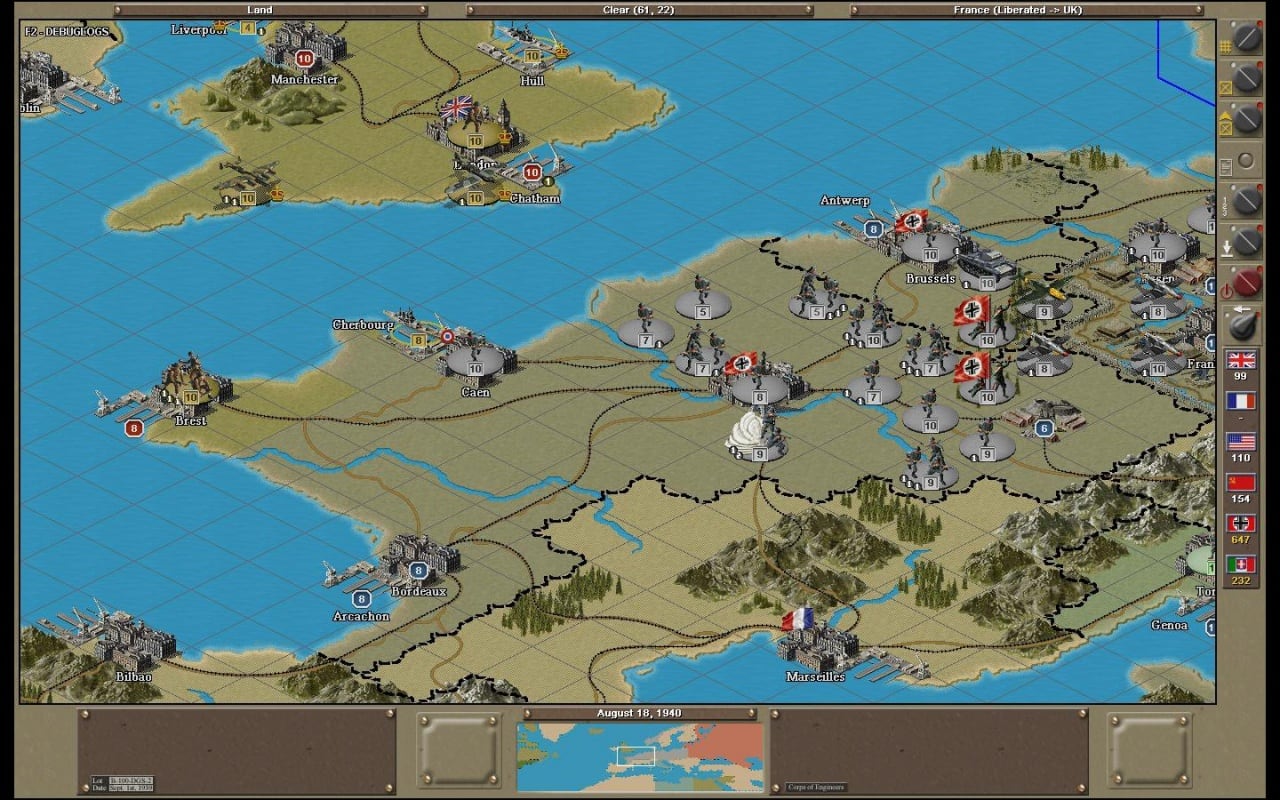Toggle the red power dial for quitting
1280x800 pixels.
point(1246,284)
